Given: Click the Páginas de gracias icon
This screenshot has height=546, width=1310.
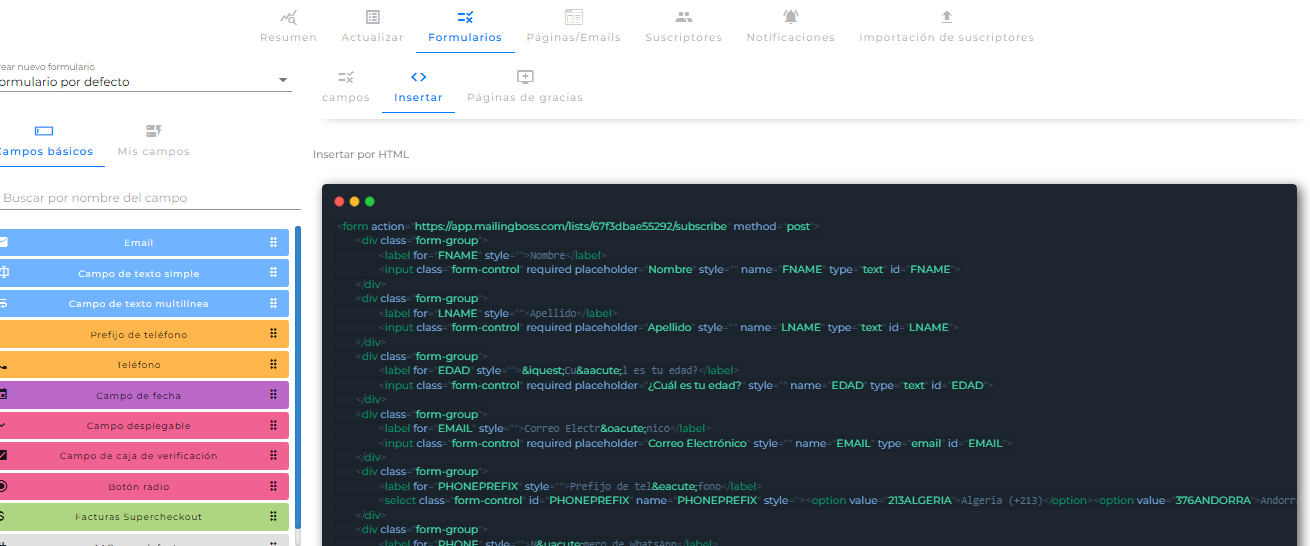Looking at the screenshot, I should pyautogui.click(x=525, y=77).
